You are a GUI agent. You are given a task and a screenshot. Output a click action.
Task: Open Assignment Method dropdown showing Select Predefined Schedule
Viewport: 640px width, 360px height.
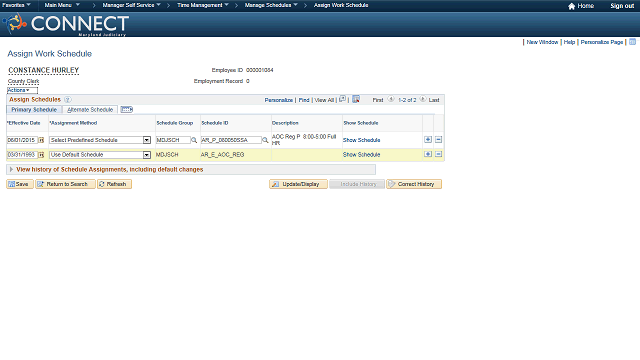pos(147,140)
